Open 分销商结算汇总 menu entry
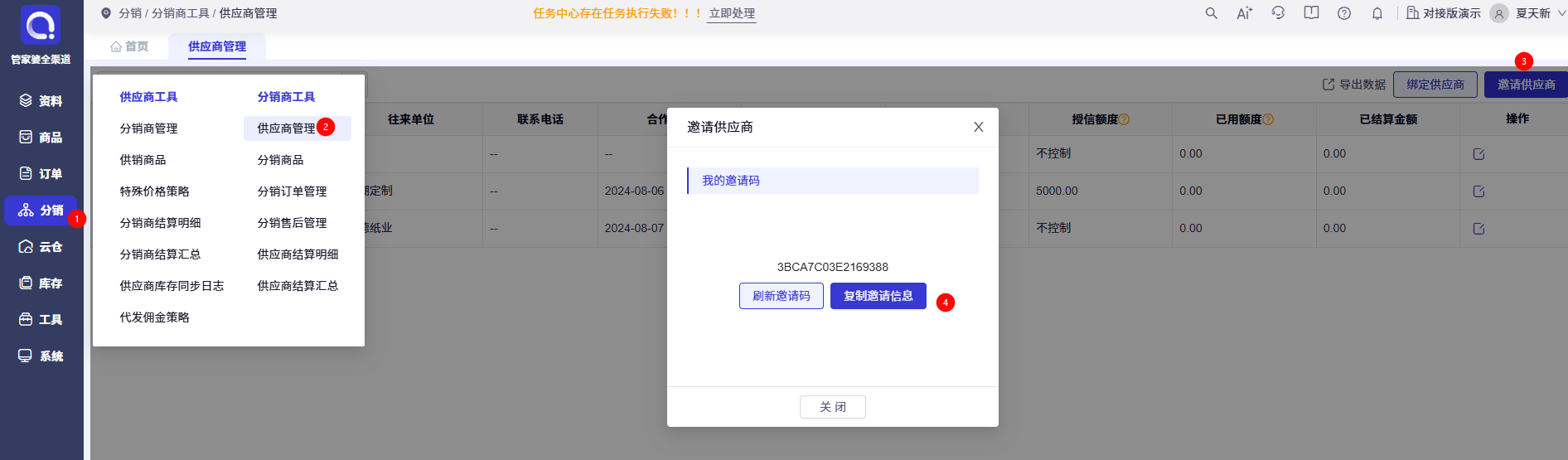 point(160,254)
